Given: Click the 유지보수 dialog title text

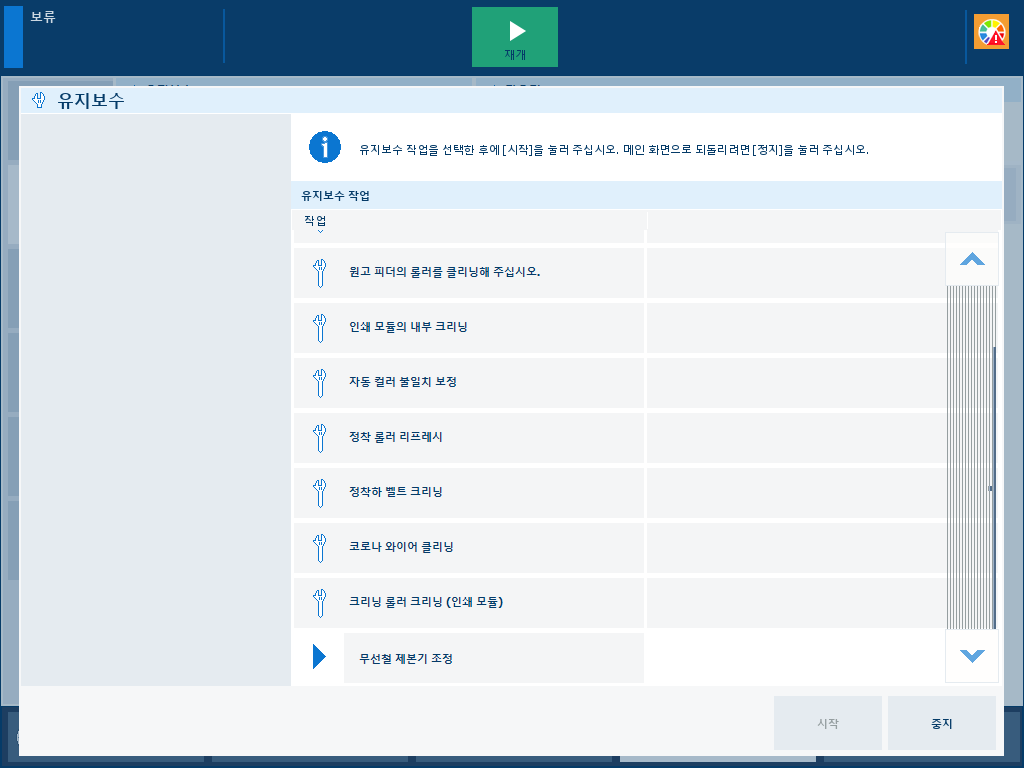Looking at the screenshot, I should point(91,100).
